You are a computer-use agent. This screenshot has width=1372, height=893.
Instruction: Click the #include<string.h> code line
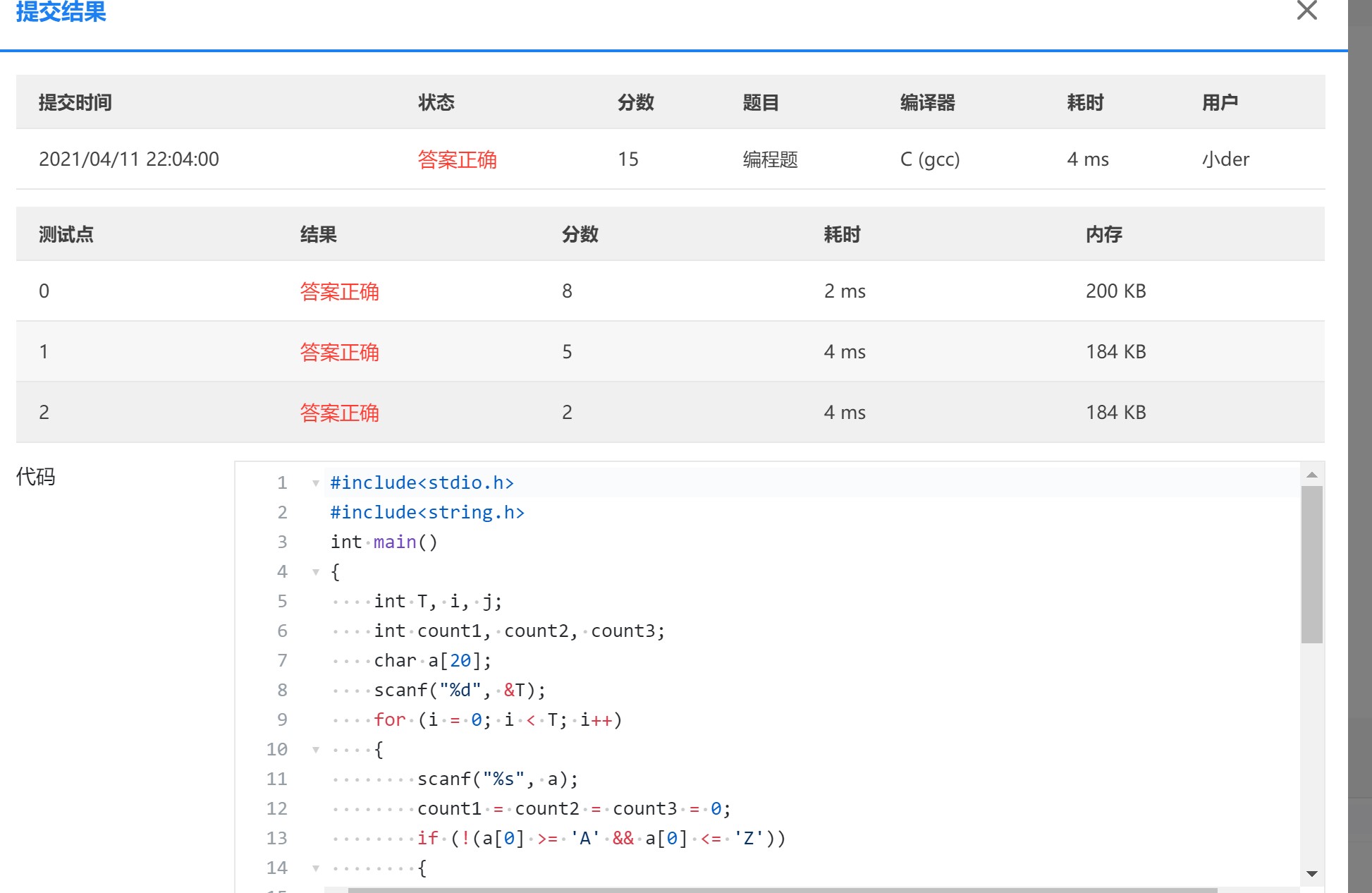pos(427,513)
